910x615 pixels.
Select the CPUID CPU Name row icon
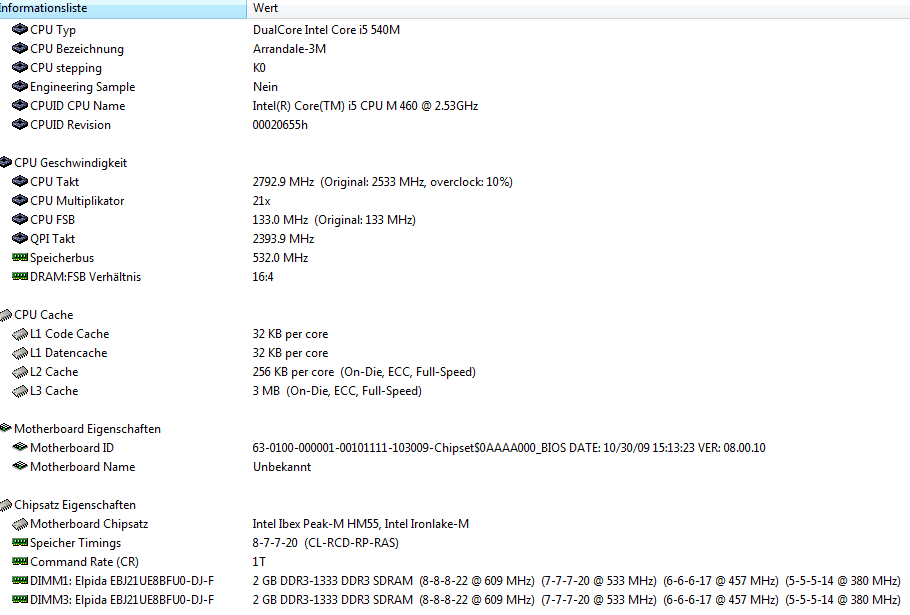point(20,105)
